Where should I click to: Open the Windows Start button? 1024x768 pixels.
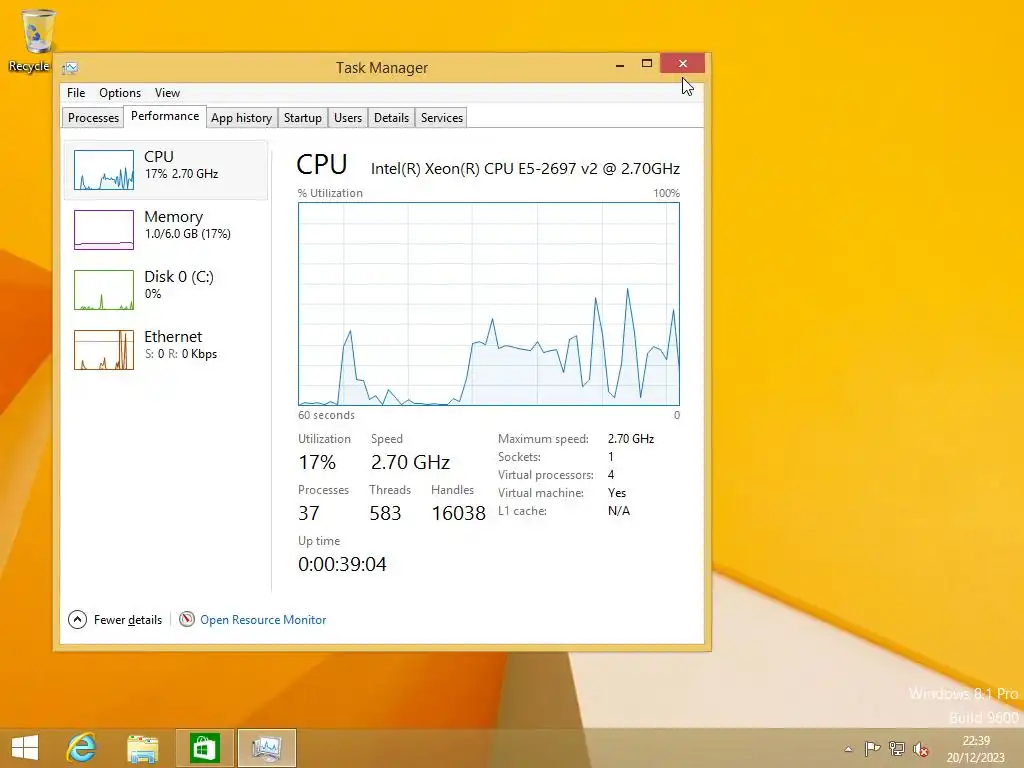(x=25, y=748)
